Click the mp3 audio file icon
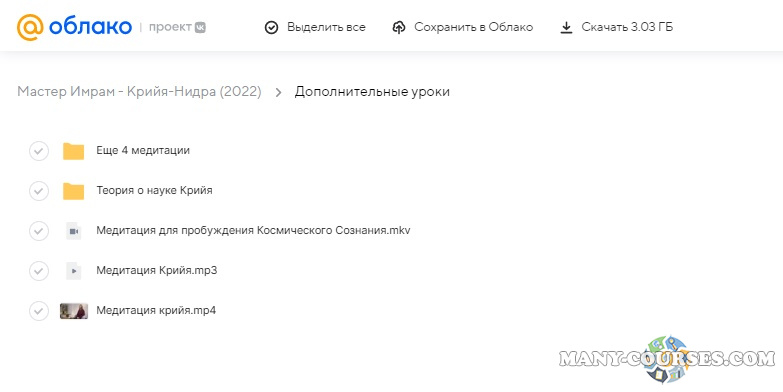Image resolution: width=783 pixels, height=392 pixels. tap(73, 271)
